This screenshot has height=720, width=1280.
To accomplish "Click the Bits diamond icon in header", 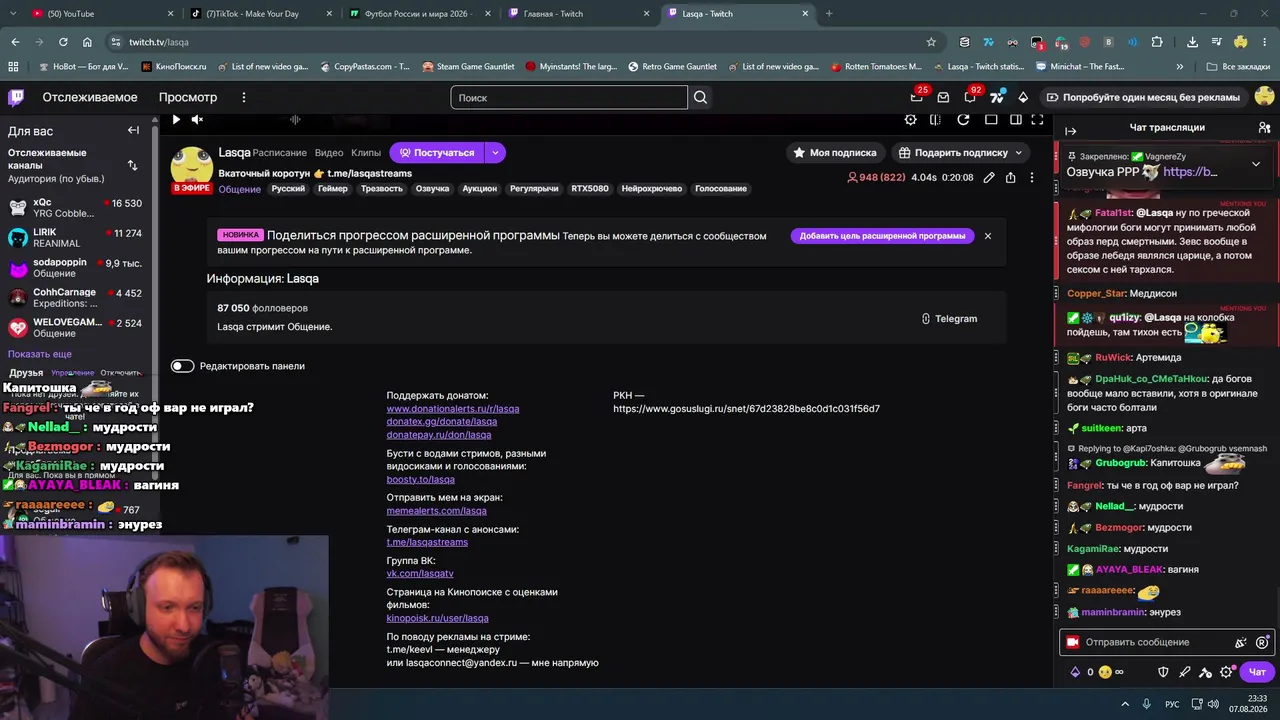I will pyautogui.click(x=1023, y=97).
